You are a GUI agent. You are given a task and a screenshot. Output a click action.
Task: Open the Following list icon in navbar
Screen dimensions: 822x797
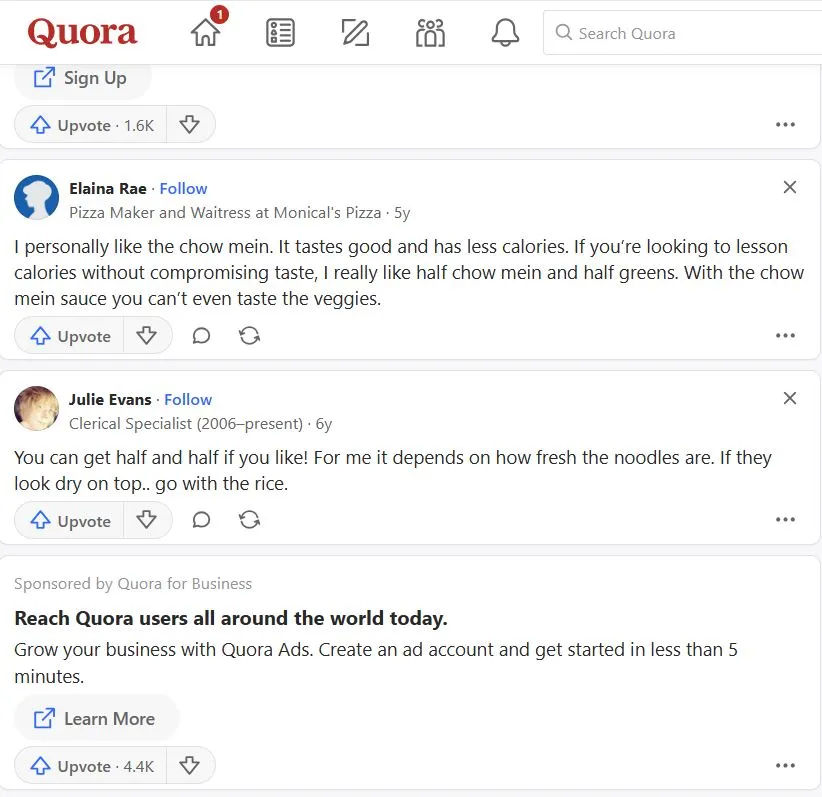[280, 33]
